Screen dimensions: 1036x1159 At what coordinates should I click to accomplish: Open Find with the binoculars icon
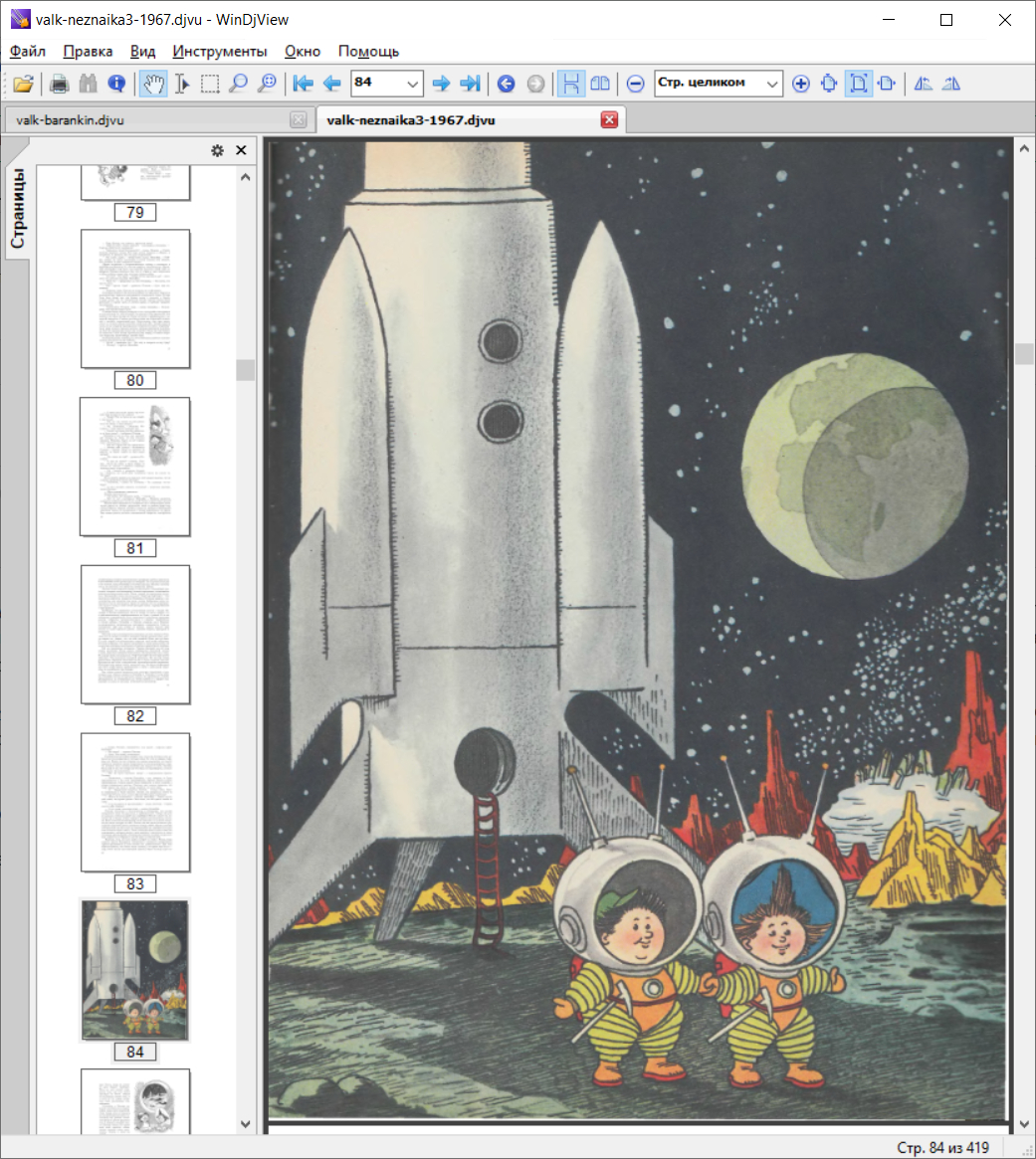pos(89,84)
